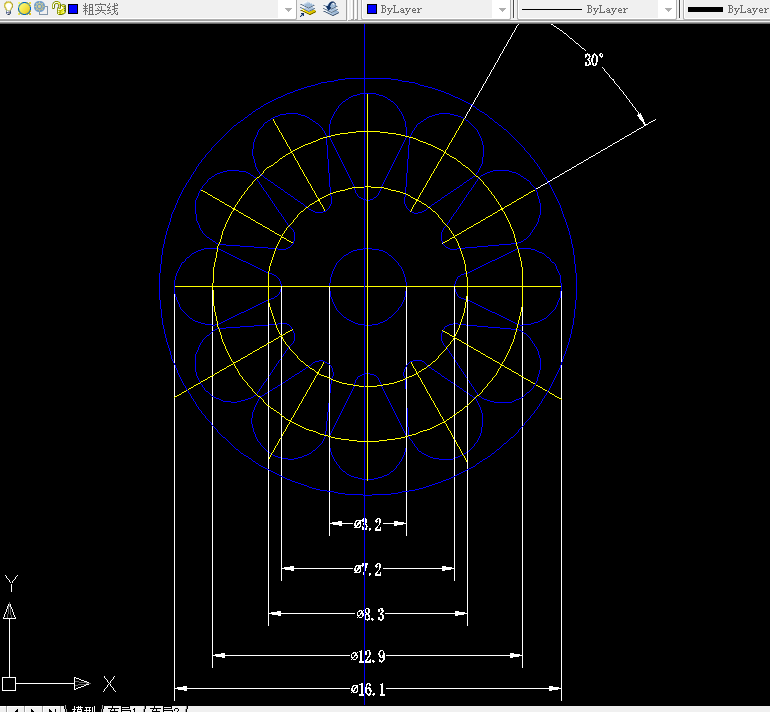Viewport: 770px width, 712px height.
Task: Click the blue layer color square
Action: 73,9
